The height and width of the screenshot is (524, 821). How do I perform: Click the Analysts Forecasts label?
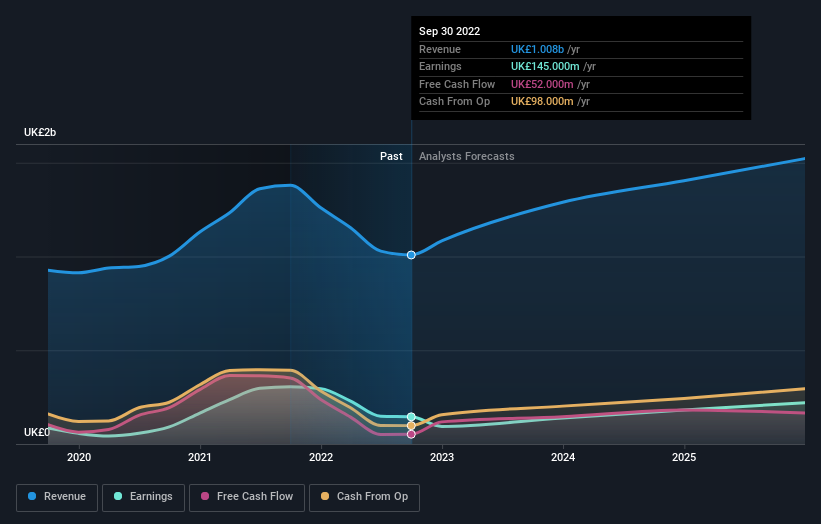[467, 156]
